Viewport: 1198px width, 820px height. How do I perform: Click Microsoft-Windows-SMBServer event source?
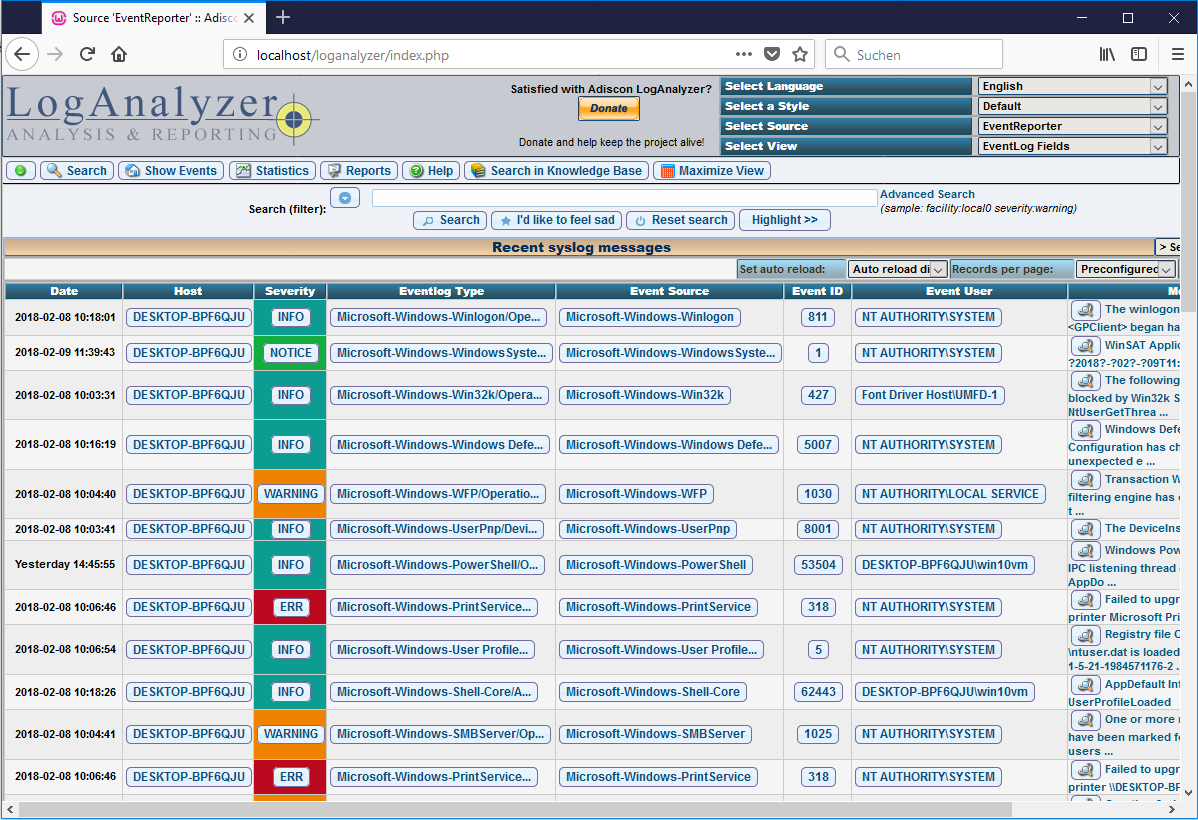[655, 734]
